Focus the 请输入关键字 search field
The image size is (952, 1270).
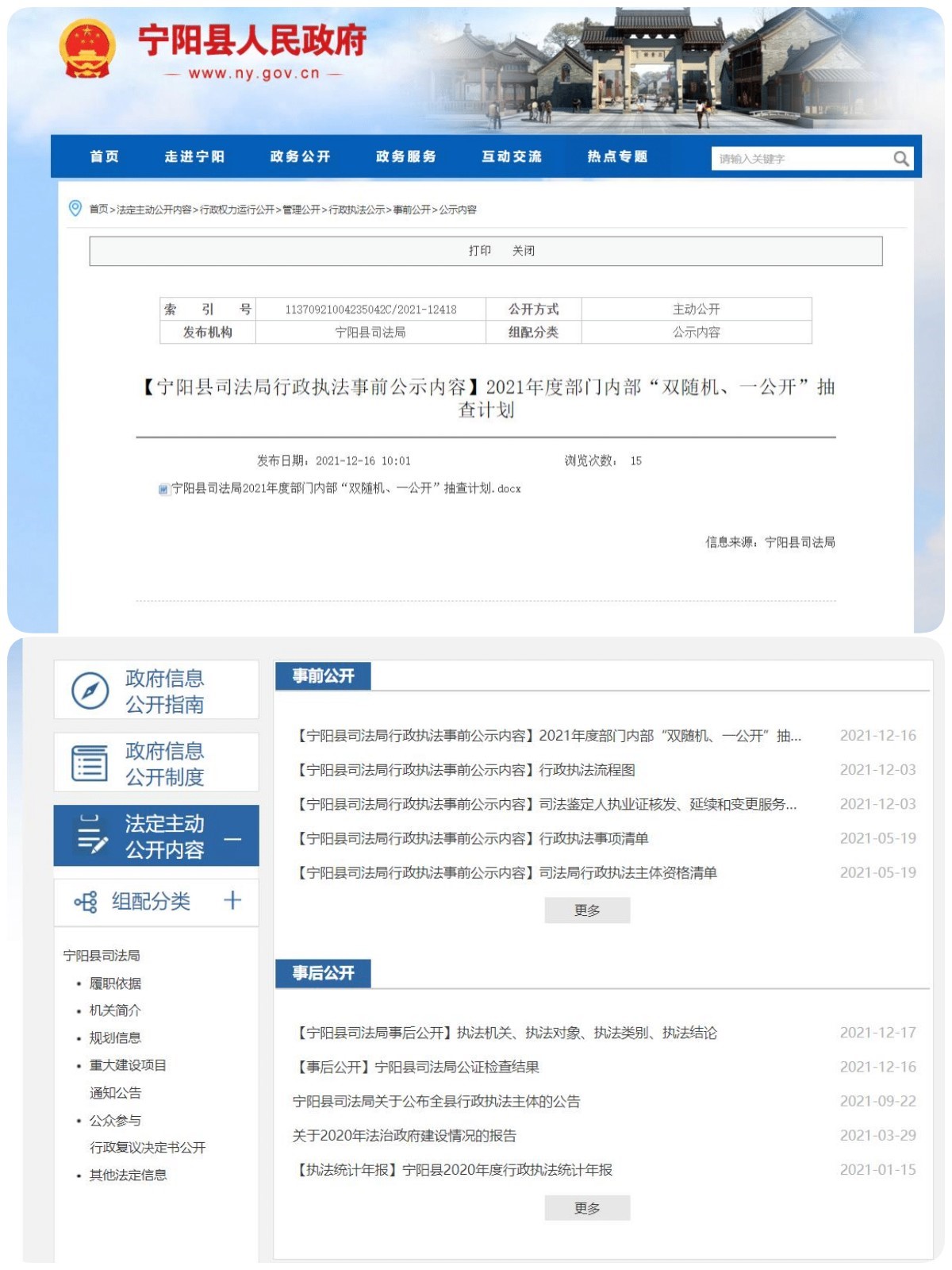(801, 159)
